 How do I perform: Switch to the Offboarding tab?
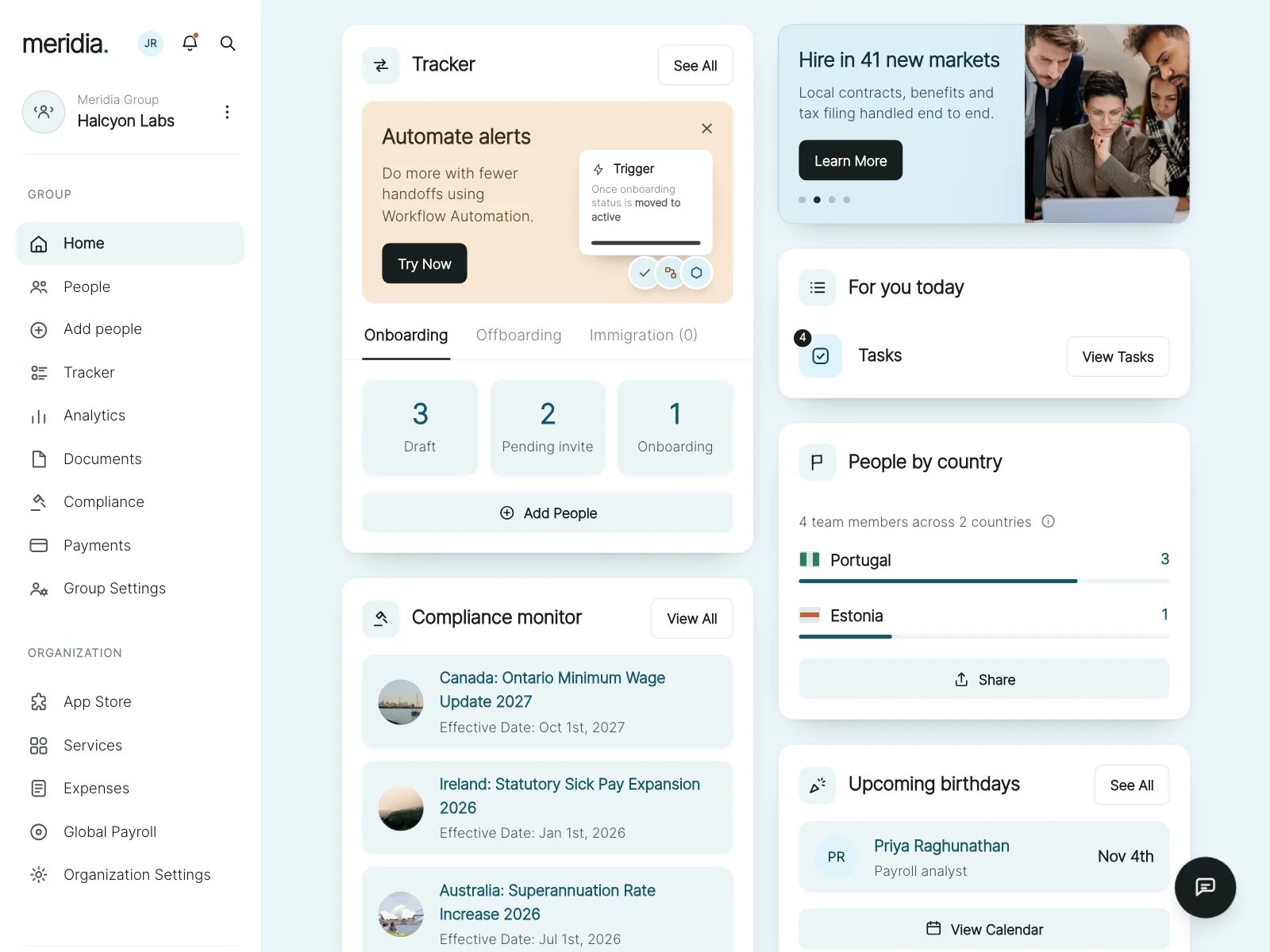click(518, 336)
